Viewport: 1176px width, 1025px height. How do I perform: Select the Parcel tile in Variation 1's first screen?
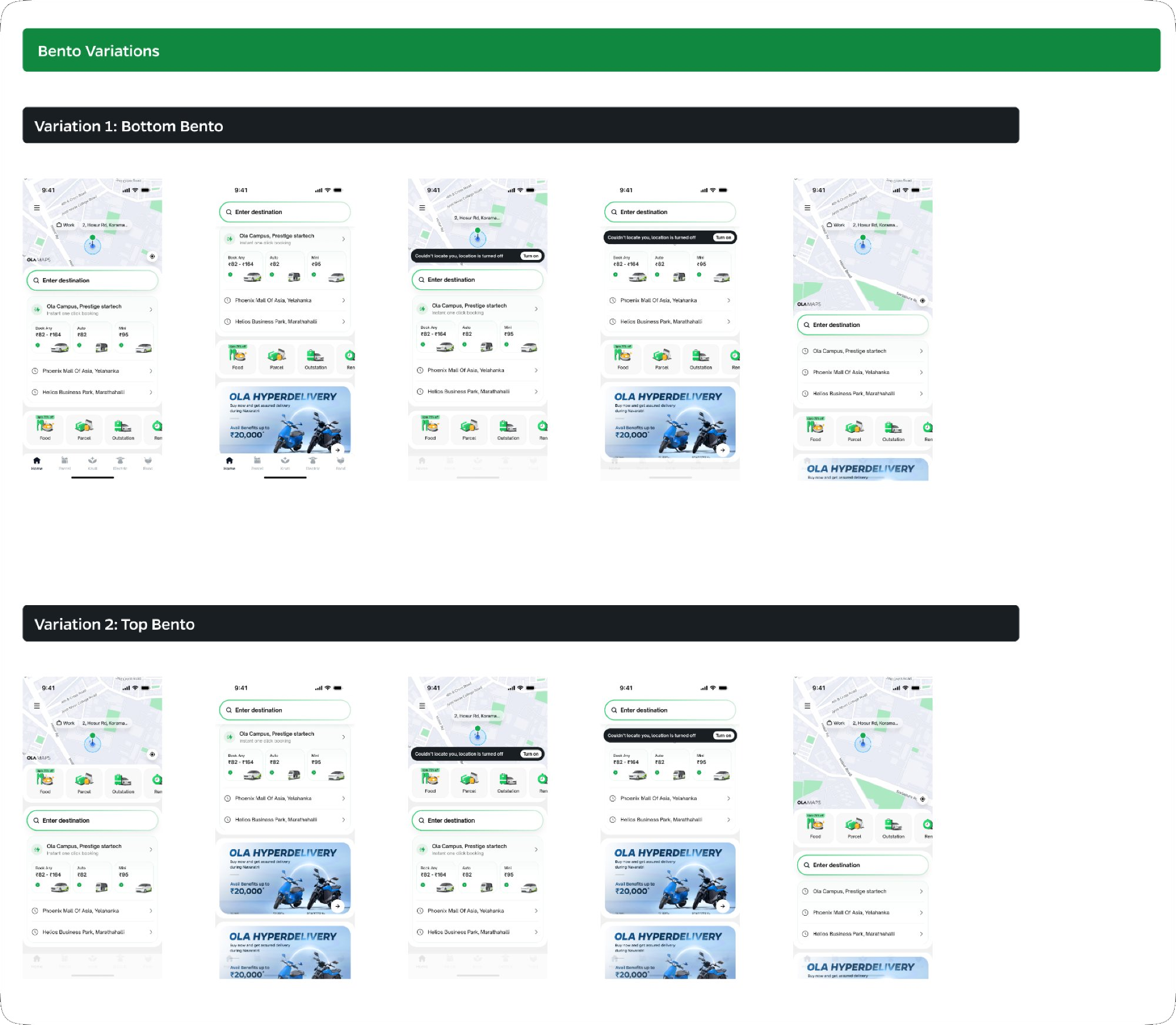pyautogui.click(x=84, y=429)
